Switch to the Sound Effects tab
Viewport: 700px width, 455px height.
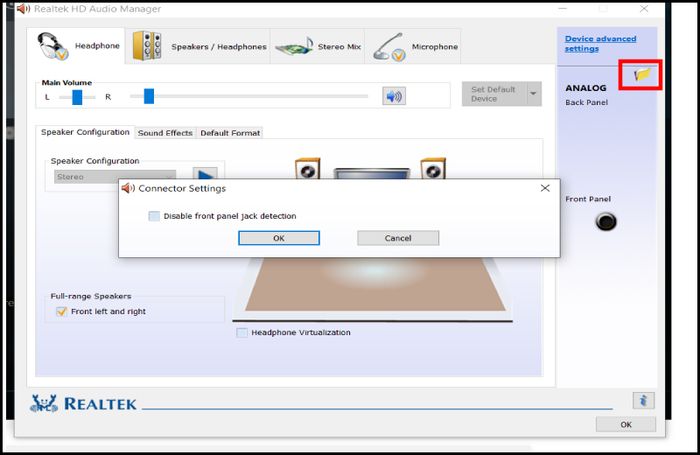coord(165,133)
